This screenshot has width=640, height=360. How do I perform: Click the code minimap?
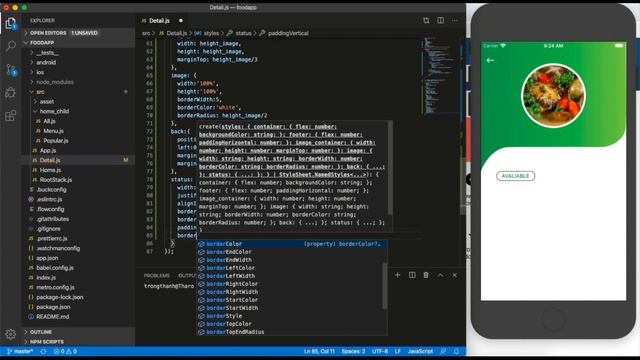(x=441, y=76)
